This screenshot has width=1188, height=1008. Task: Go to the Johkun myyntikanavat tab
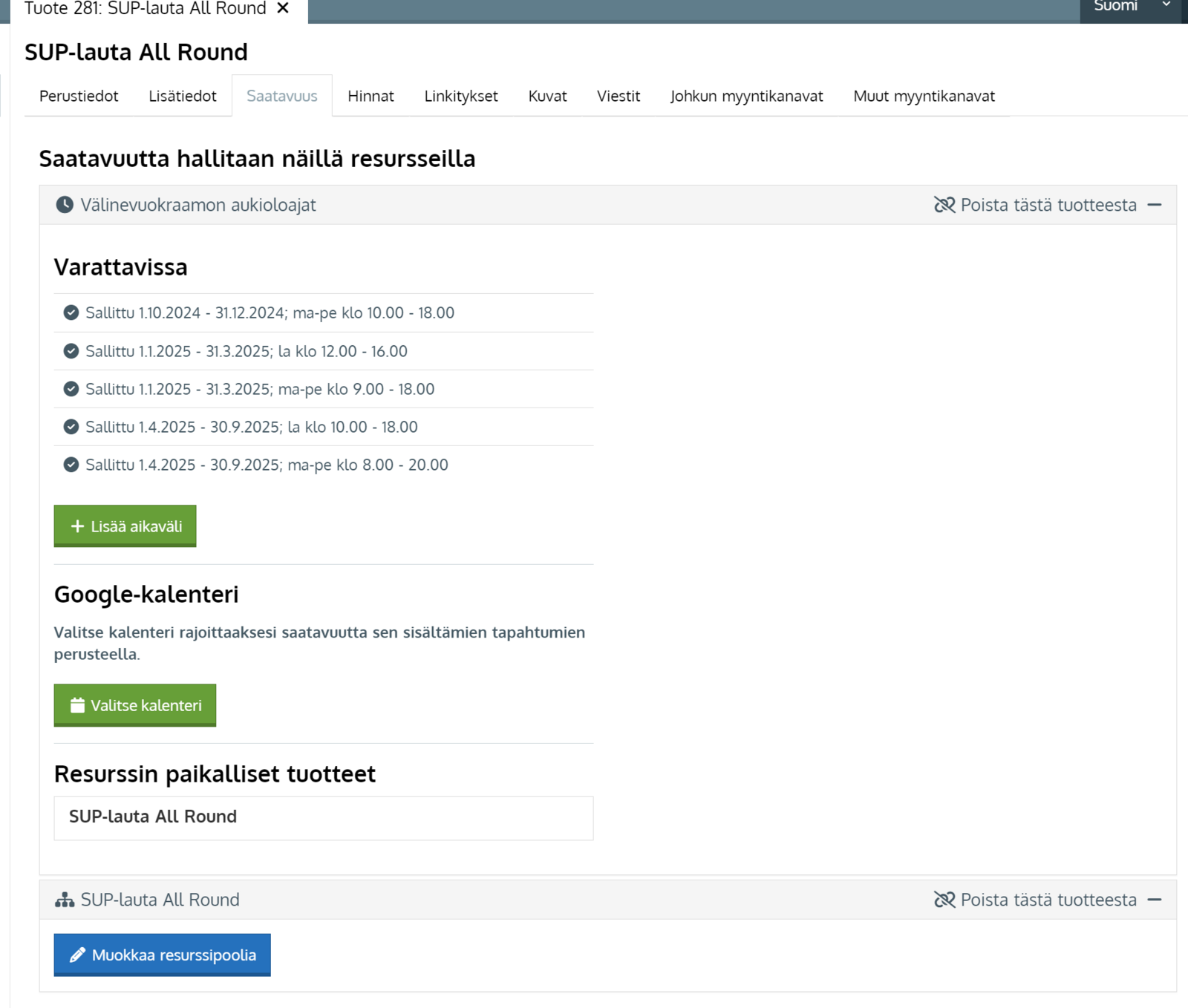click(x=746, y=96)
